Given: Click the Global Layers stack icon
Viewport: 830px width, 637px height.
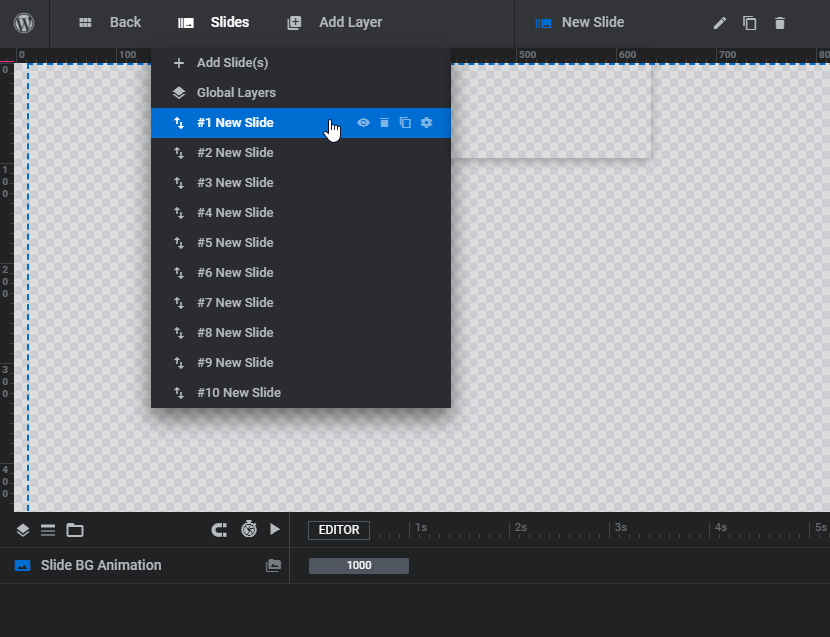Looking at the screenshot, I should pos(179,93).
